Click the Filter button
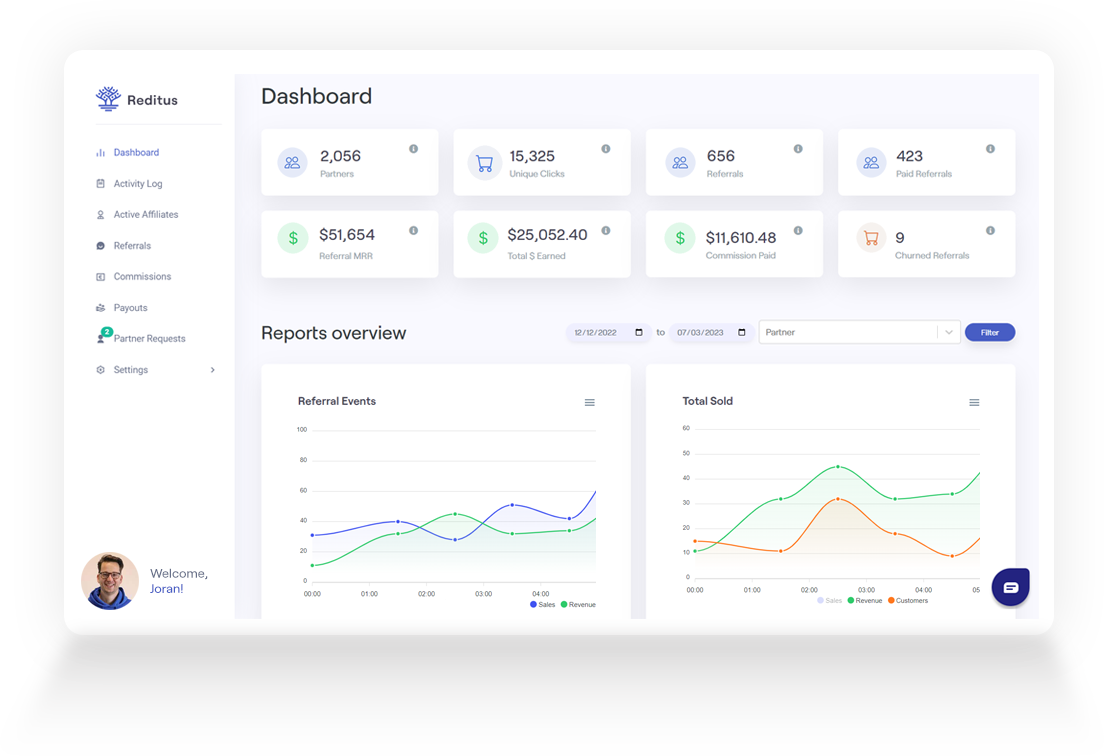 989,332
